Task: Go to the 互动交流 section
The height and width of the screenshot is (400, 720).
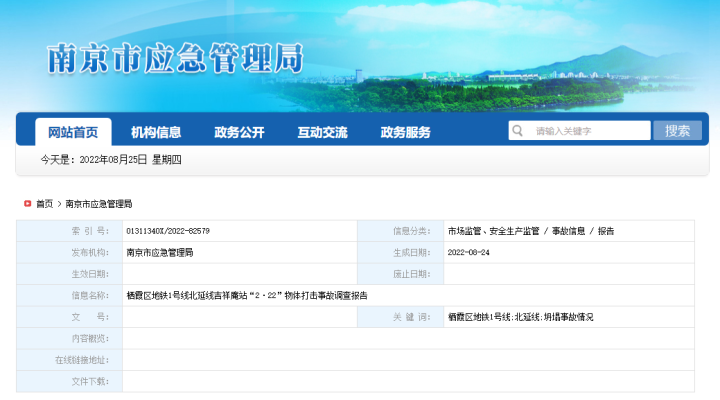Action: 322,132
